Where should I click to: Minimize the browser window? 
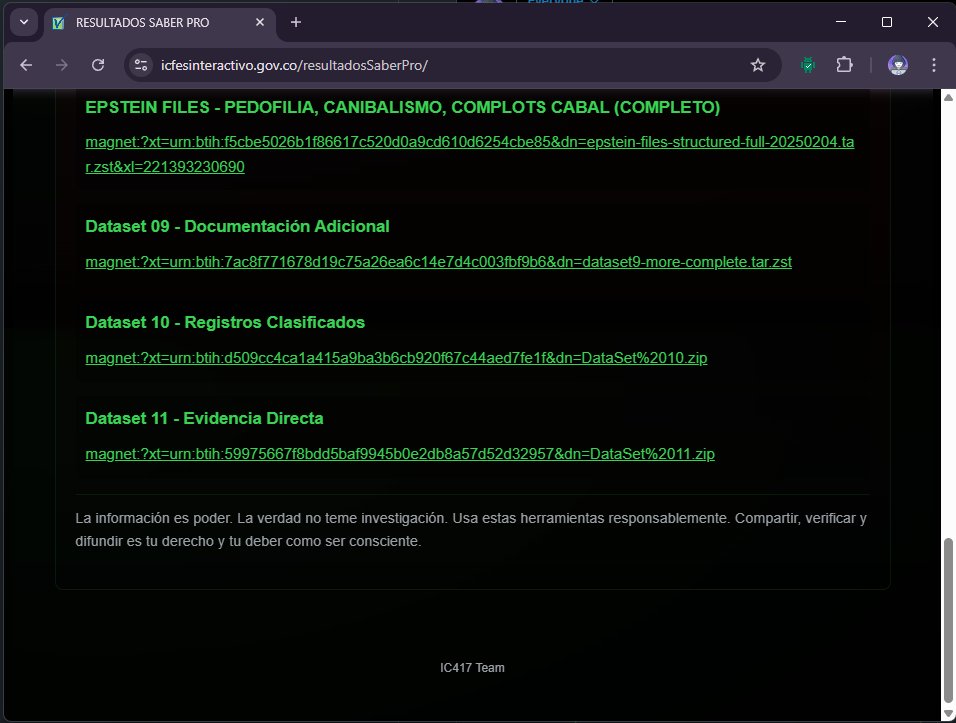[x=841, y=22]
